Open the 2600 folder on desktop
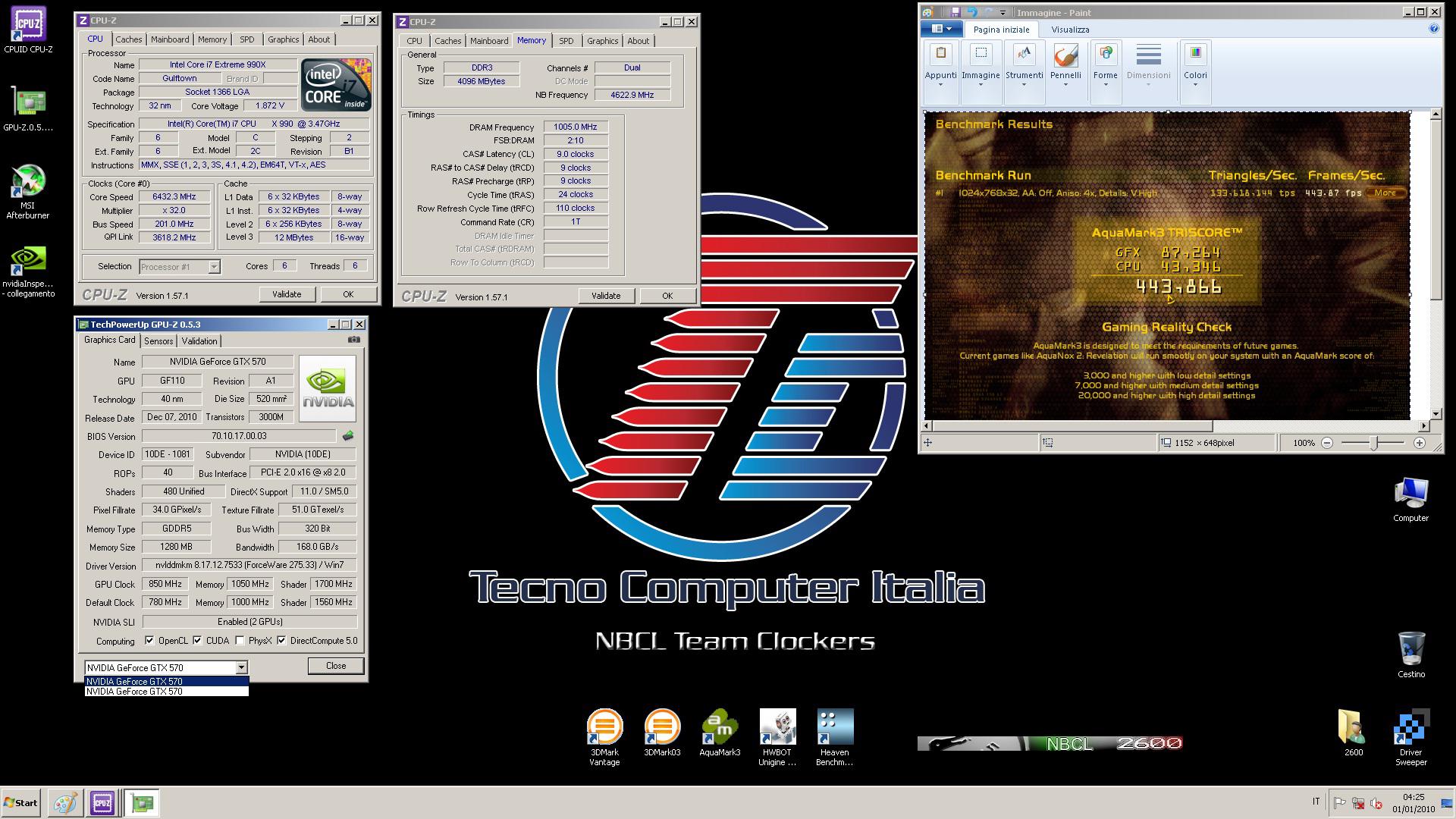The height and width of the screenshot is (819, 1456). (x=1353, y=733)
